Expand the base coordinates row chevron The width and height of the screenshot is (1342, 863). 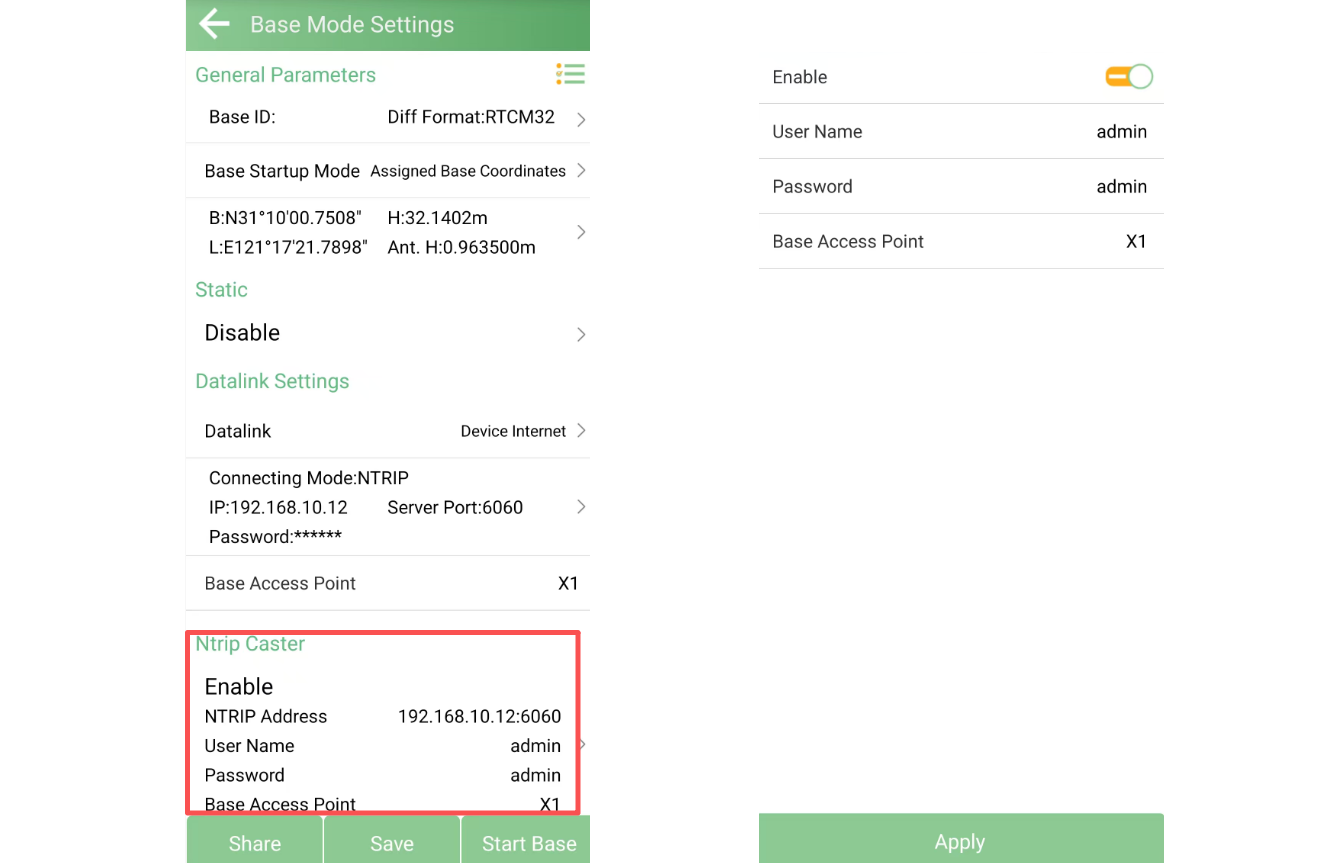[x=581, y=232]
